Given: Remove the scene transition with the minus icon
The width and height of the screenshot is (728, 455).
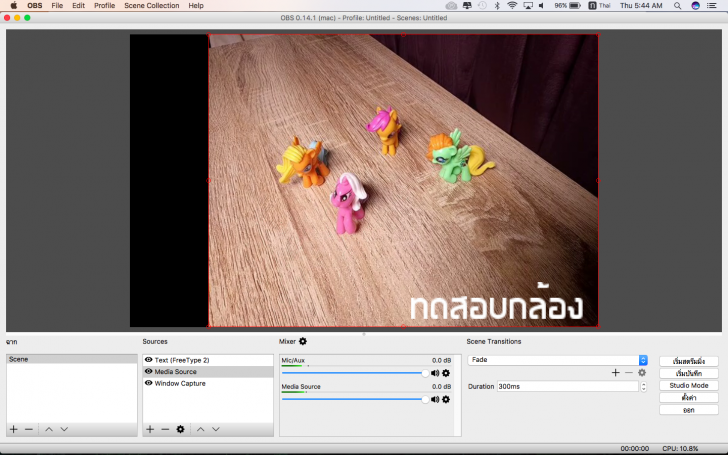Looking at the screenshot, I should click(629, 372).
